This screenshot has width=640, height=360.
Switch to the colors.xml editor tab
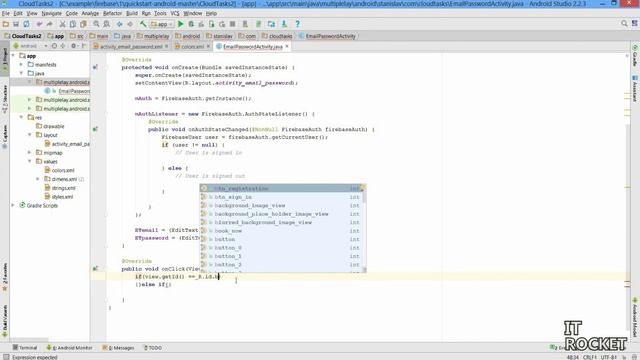pos(192,47)
